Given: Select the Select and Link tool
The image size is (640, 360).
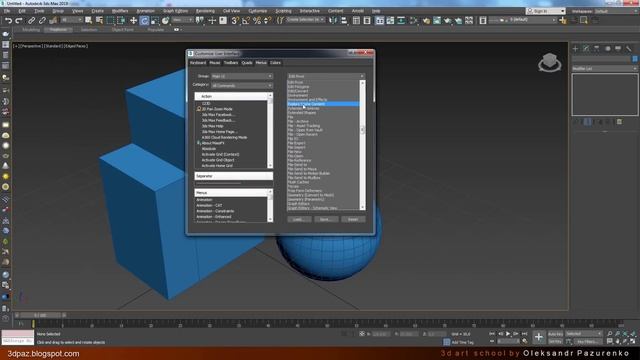Looking at the screenshot, I should click(x=31, y=20).
